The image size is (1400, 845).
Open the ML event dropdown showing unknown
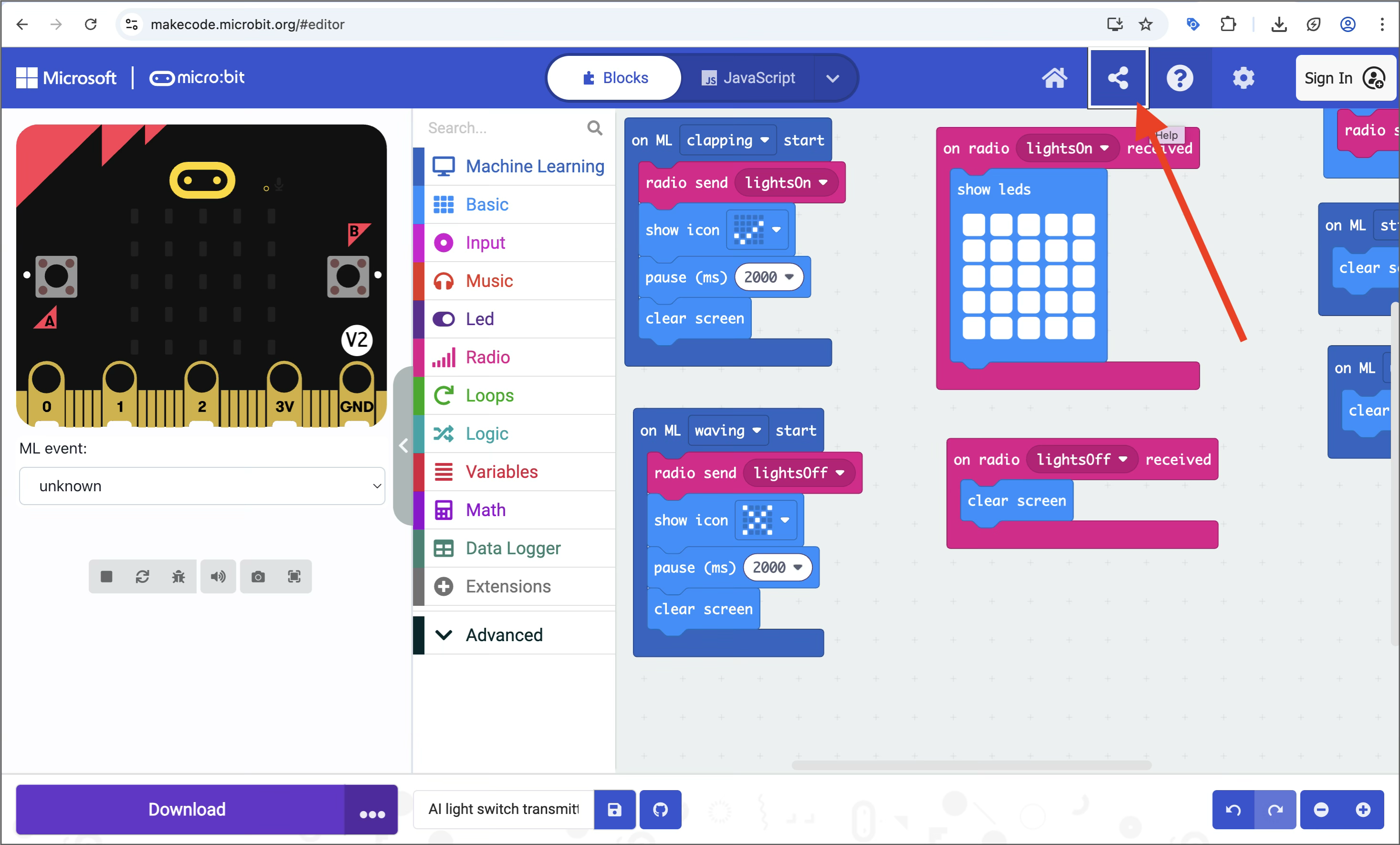(x=202, y=486)
